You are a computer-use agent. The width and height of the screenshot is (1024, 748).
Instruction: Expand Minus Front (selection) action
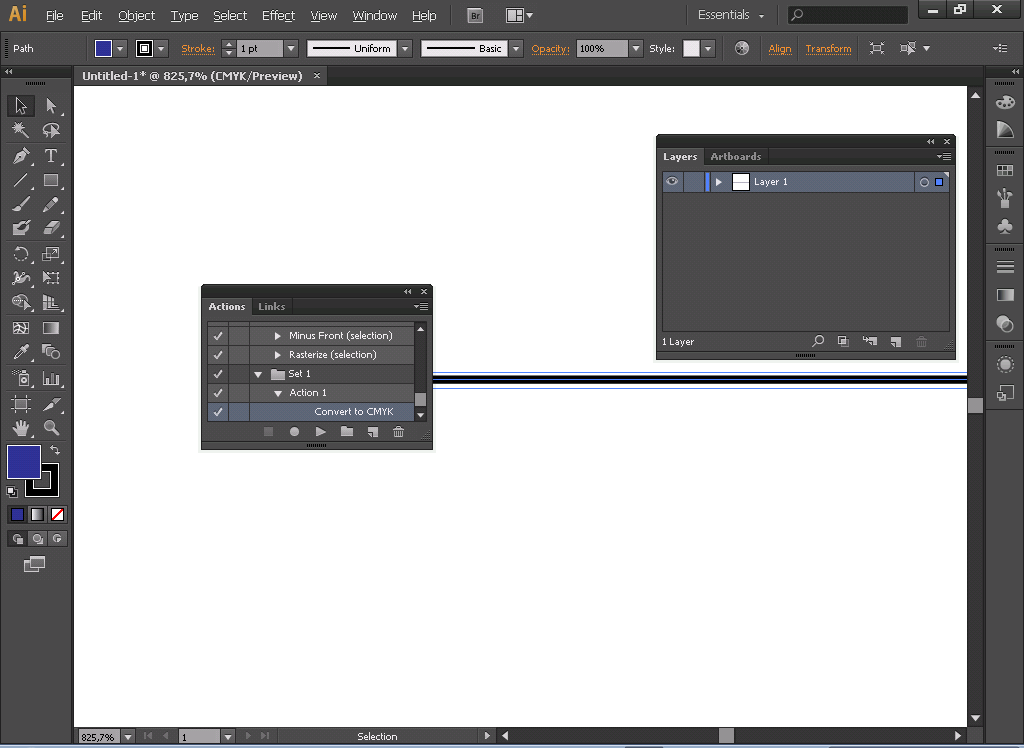point(278,336)
